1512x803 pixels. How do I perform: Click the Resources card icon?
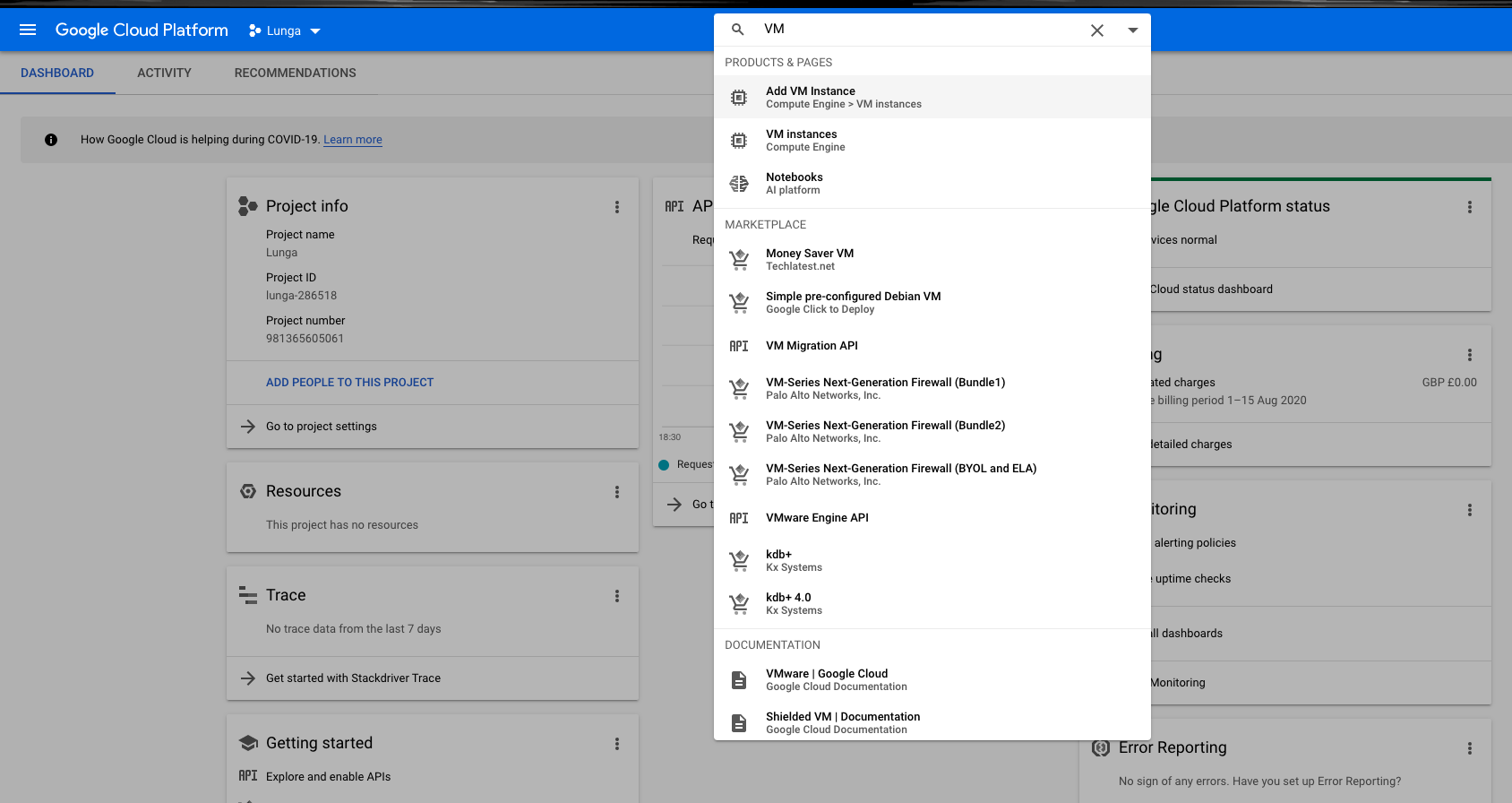click(248, 491)
